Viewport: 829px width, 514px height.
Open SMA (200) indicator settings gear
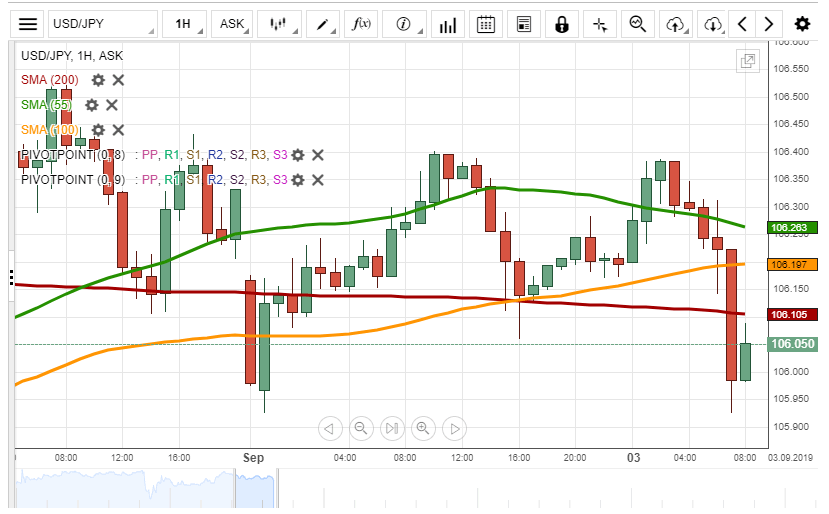pos(98,80)
